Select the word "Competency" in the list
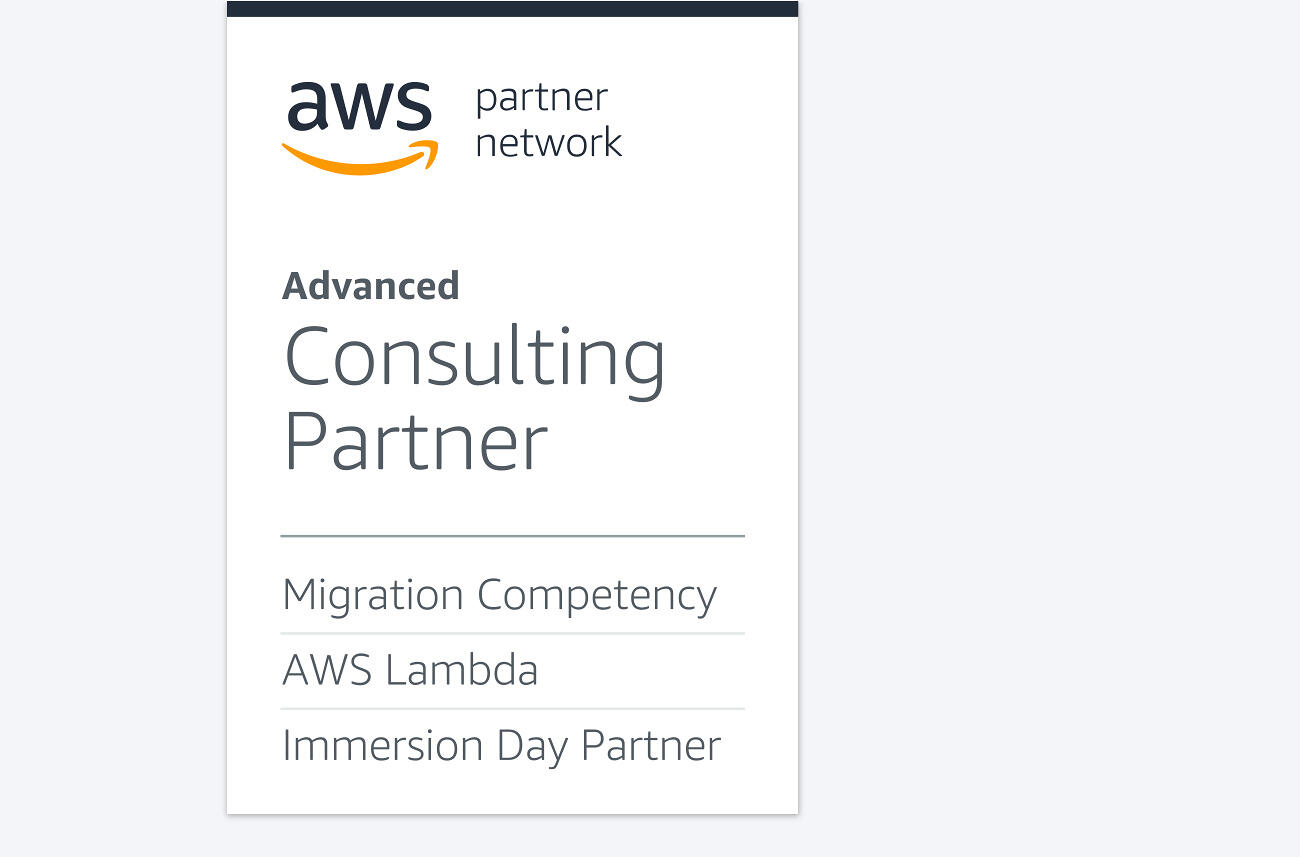This screenshot has height=857, width=1300. point(597,596)
